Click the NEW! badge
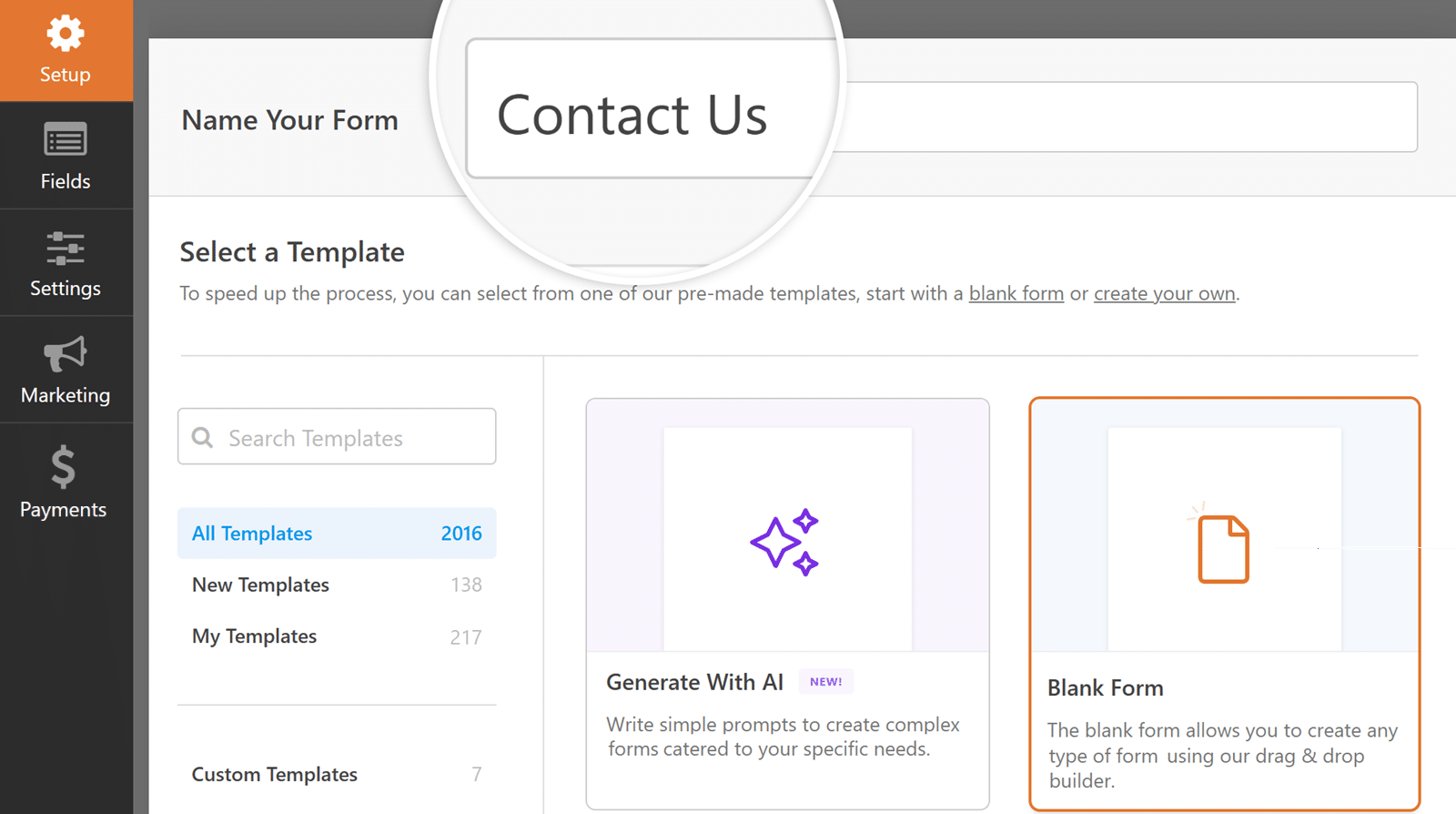This screenshot has width=1456, height=814. (825, 682)
